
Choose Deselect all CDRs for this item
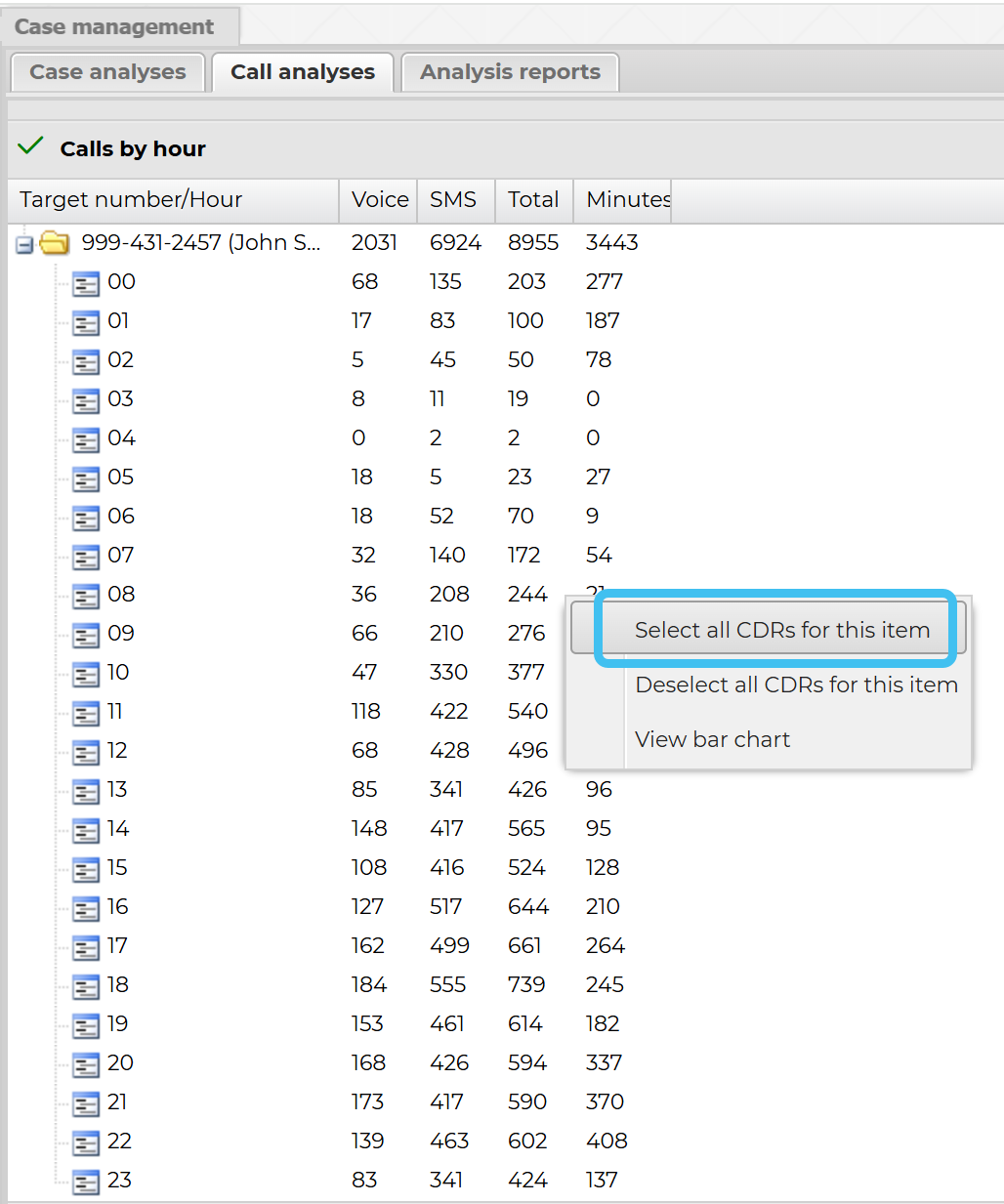(x=795, y=685)
